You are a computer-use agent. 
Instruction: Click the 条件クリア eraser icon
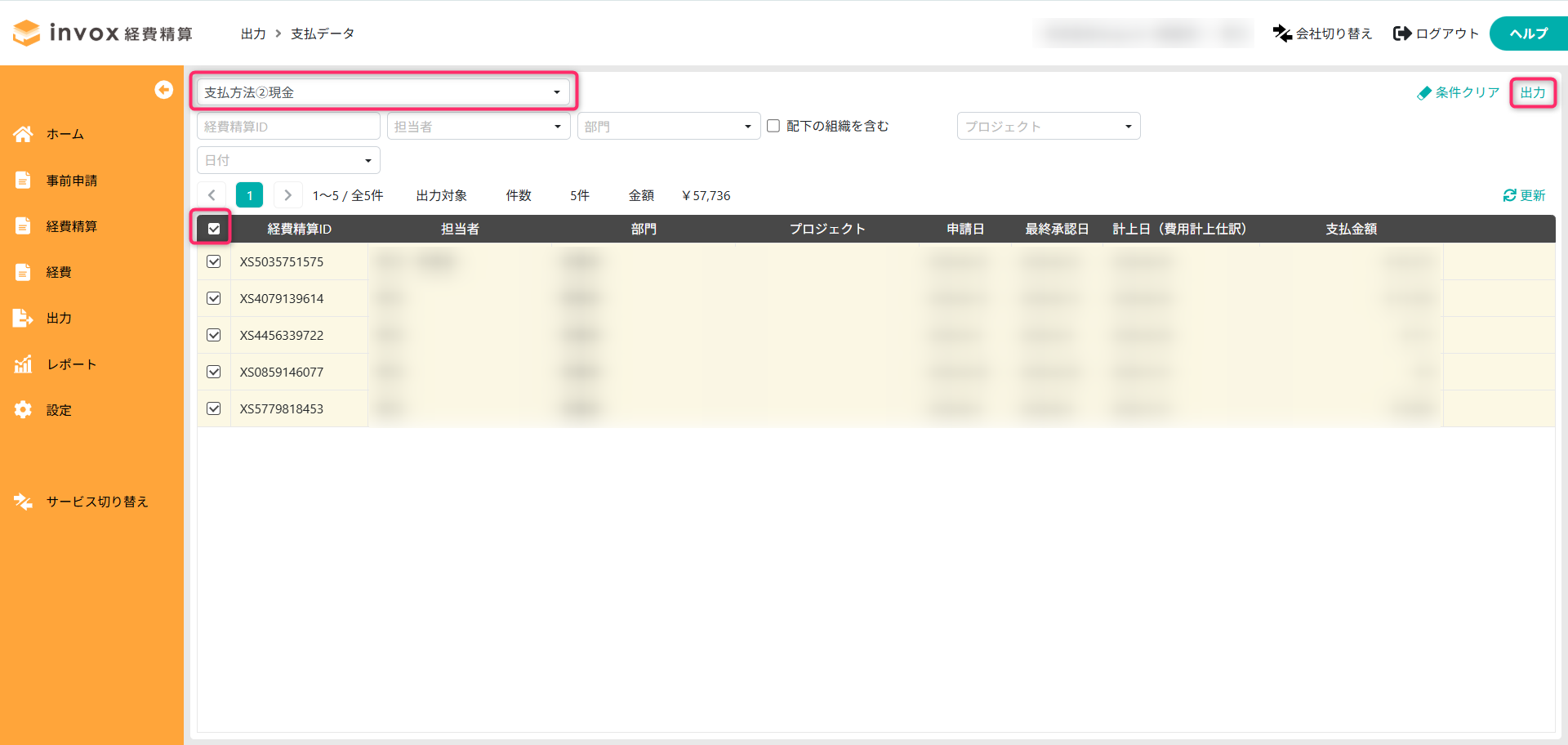[1424, 93]
